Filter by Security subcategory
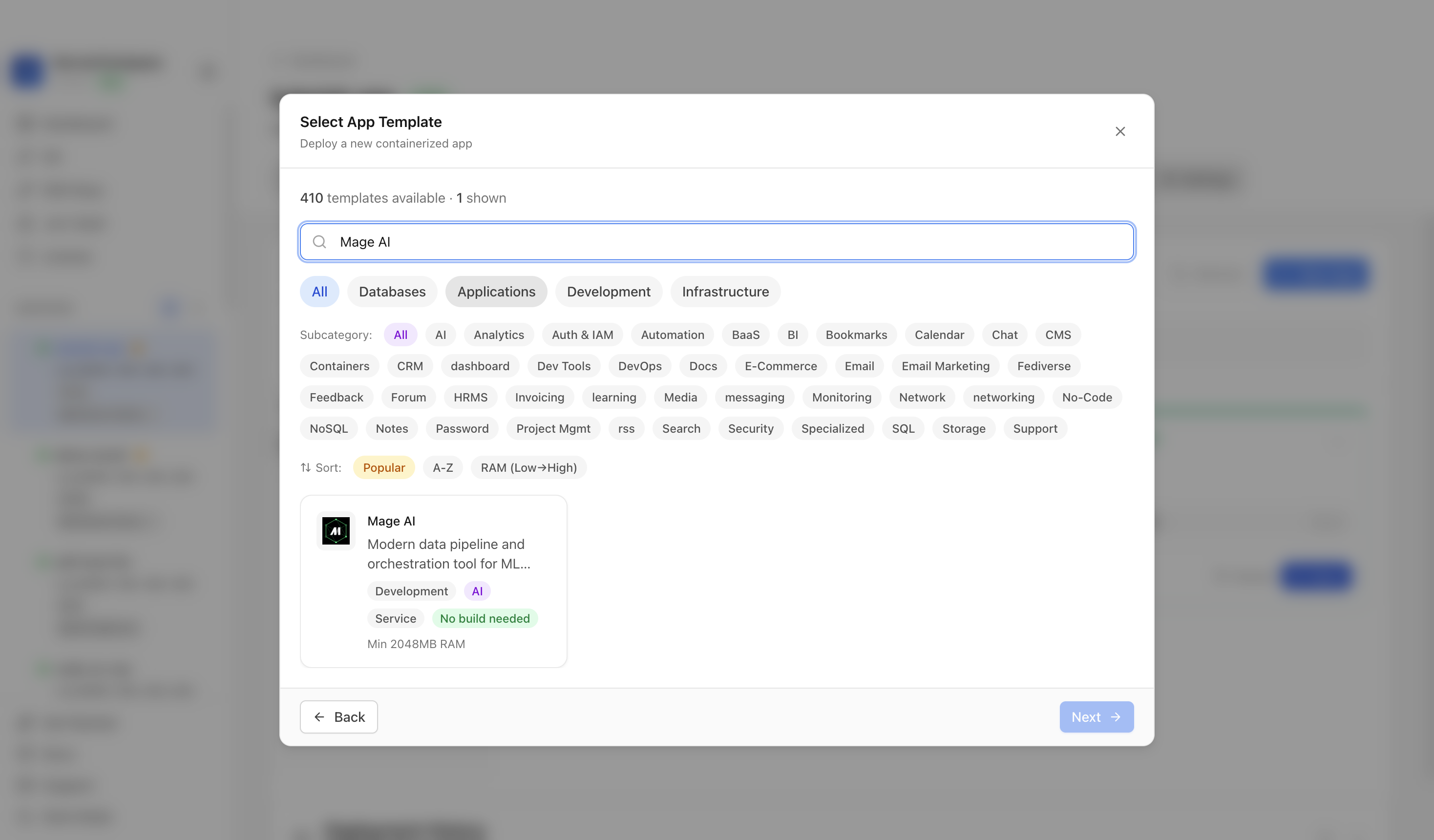 [751, 428]
